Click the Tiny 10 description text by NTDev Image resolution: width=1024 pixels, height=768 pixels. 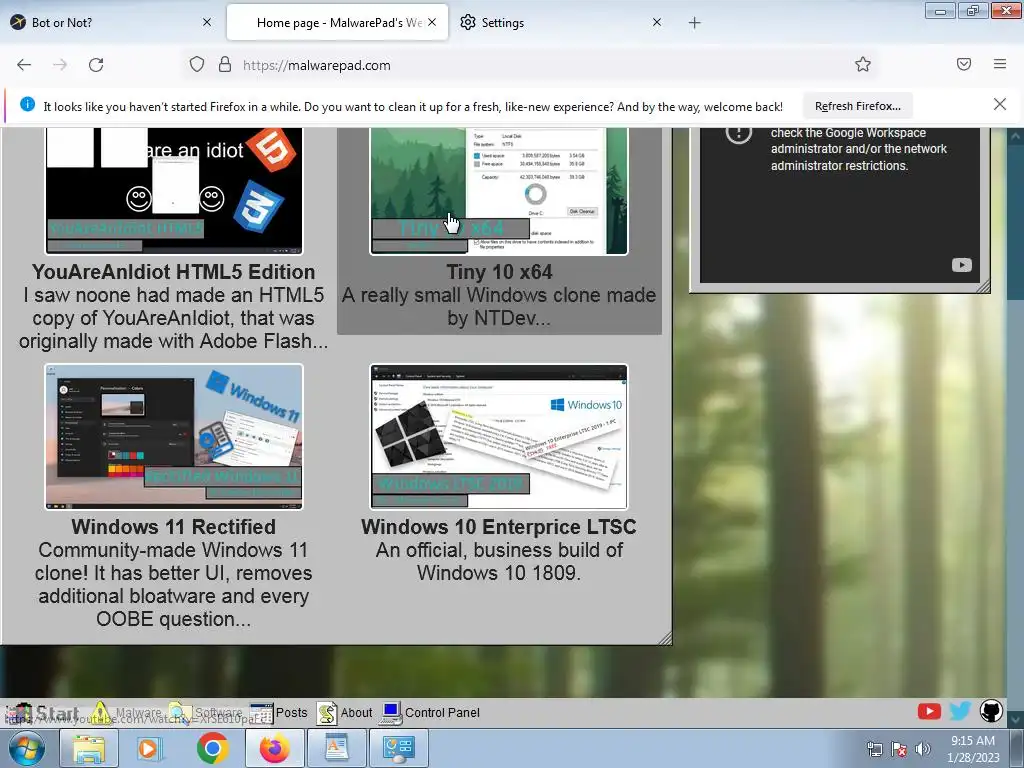tap(499, 306)
